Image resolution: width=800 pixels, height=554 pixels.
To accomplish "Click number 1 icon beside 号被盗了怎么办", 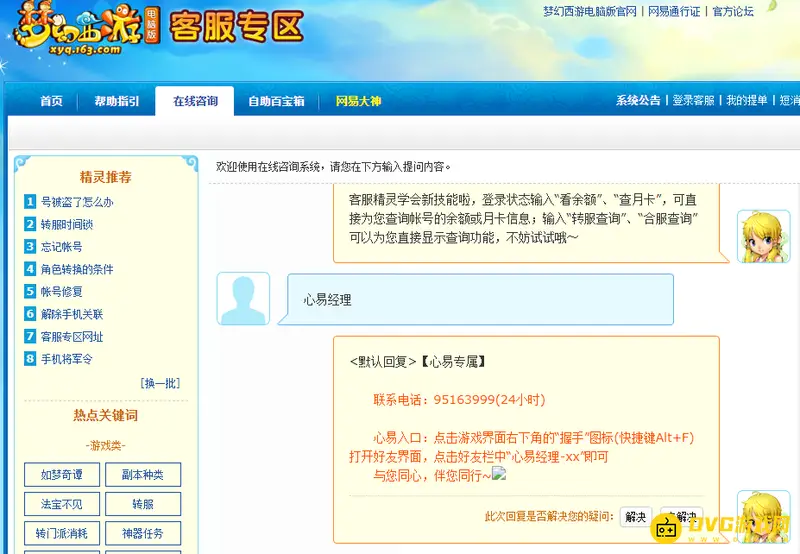I will tap(30, 202).
